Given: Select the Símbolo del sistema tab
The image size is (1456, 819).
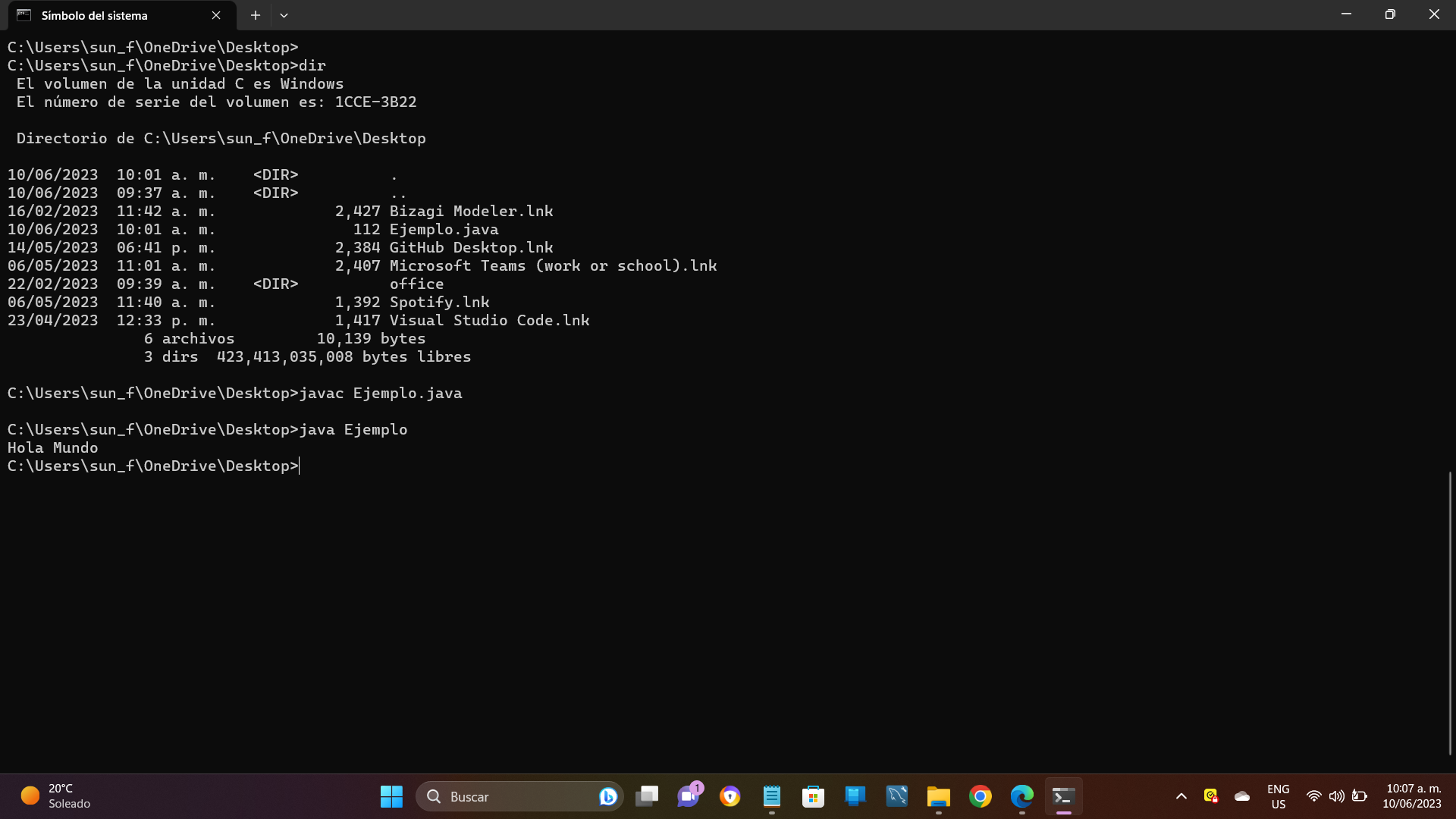Looking at the screenshot, I should coord(121,15).
